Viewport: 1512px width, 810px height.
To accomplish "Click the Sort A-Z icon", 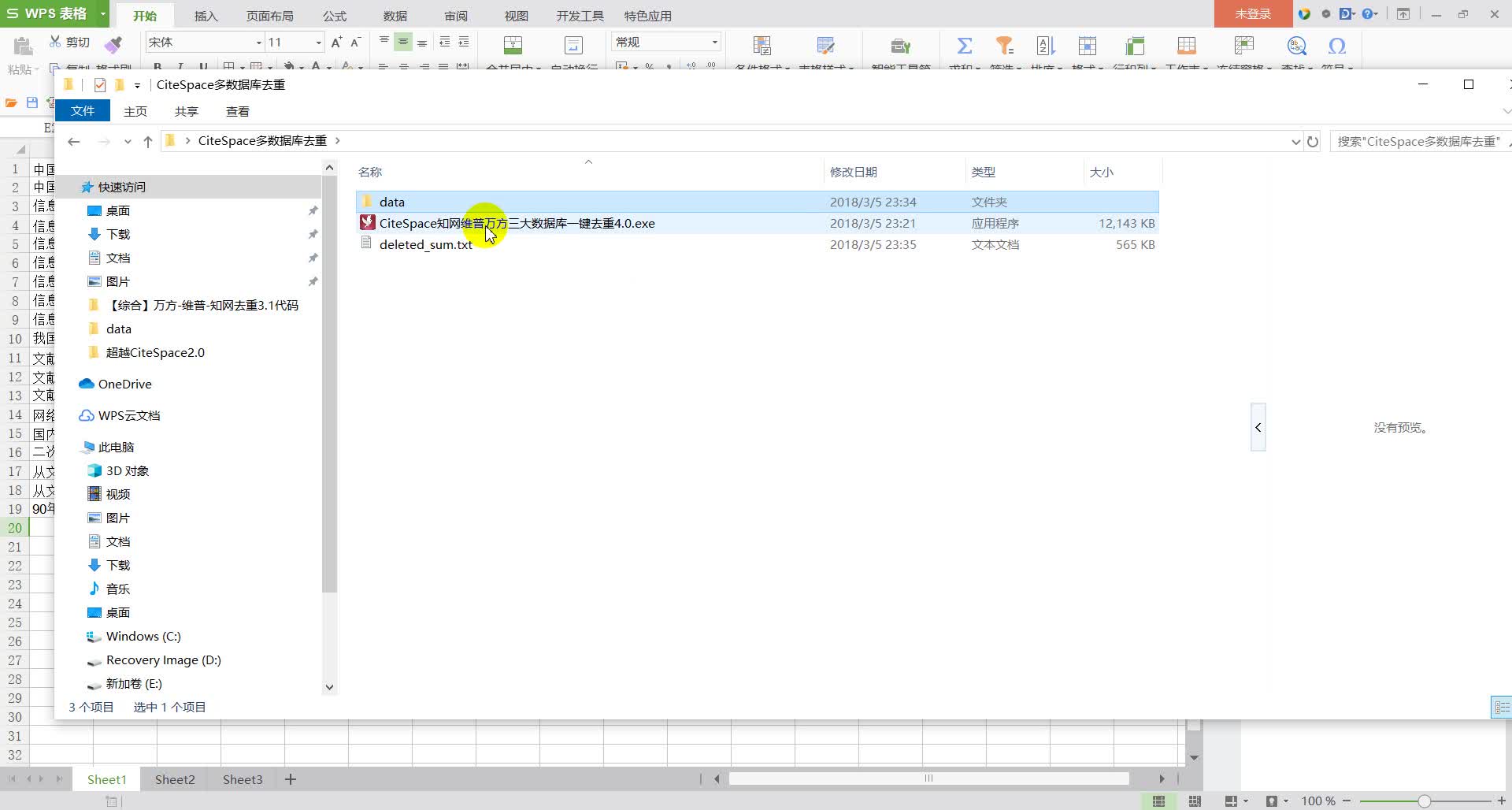I will (1045, 46).
